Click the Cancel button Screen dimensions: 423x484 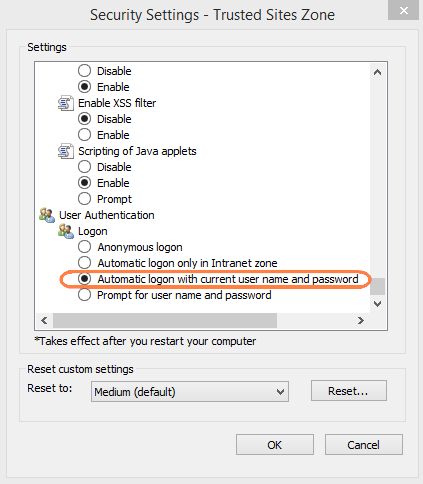tap(364, 445)
